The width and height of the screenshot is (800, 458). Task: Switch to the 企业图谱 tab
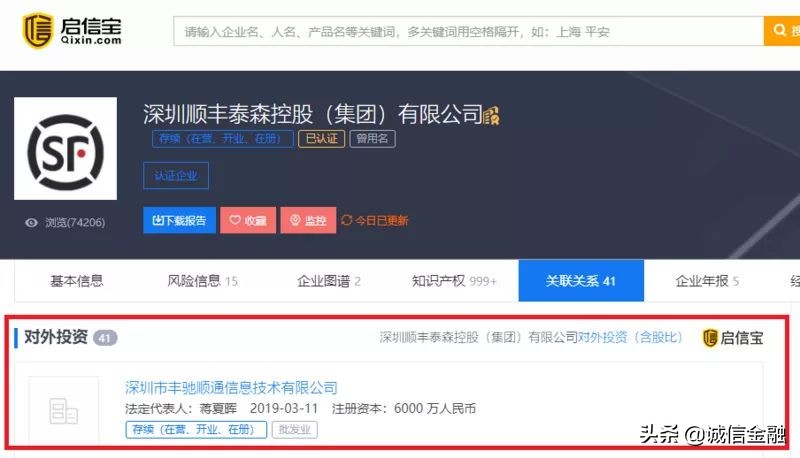pos(329,281)
